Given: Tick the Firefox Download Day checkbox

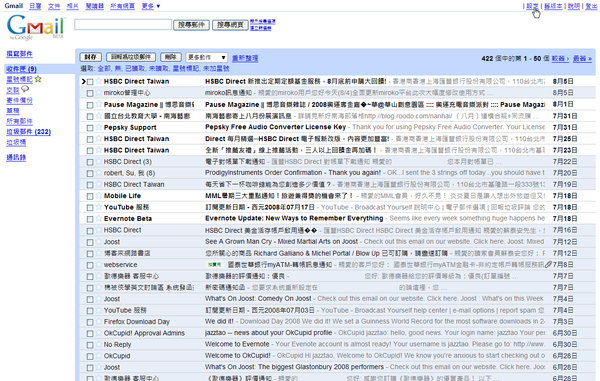Looking at the screenshot, I should click(90, 322).
